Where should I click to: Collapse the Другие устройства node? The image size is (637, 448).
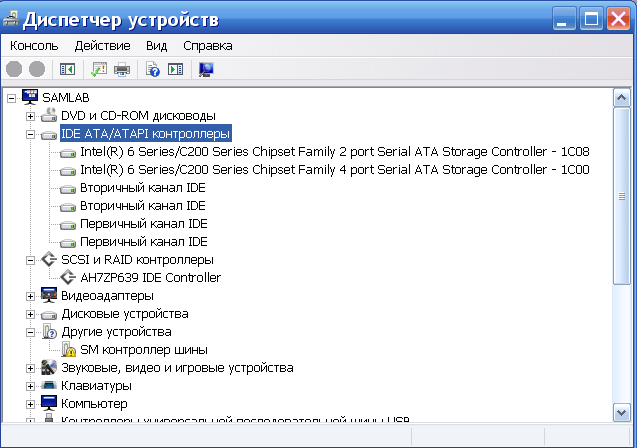(30, 332)
